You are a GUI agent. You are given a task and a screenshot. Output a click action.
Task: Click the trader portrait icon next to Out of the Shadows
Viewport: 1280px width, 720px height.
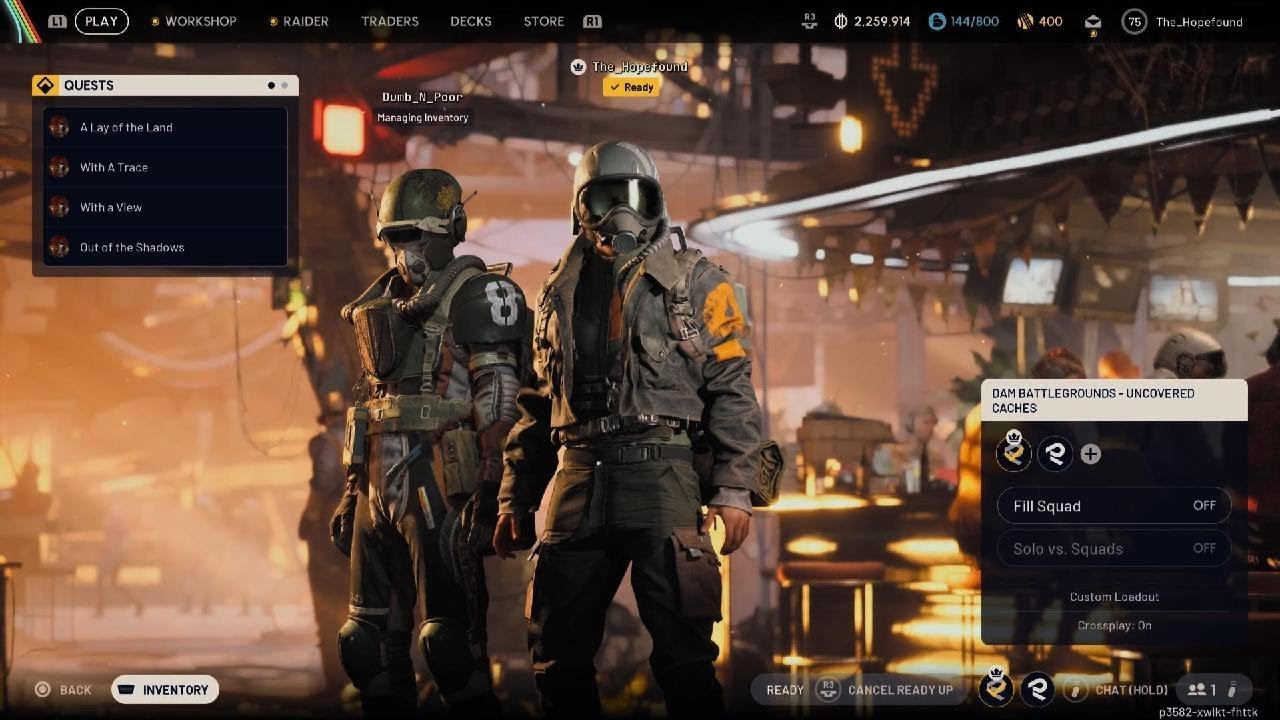click(60, 247)
